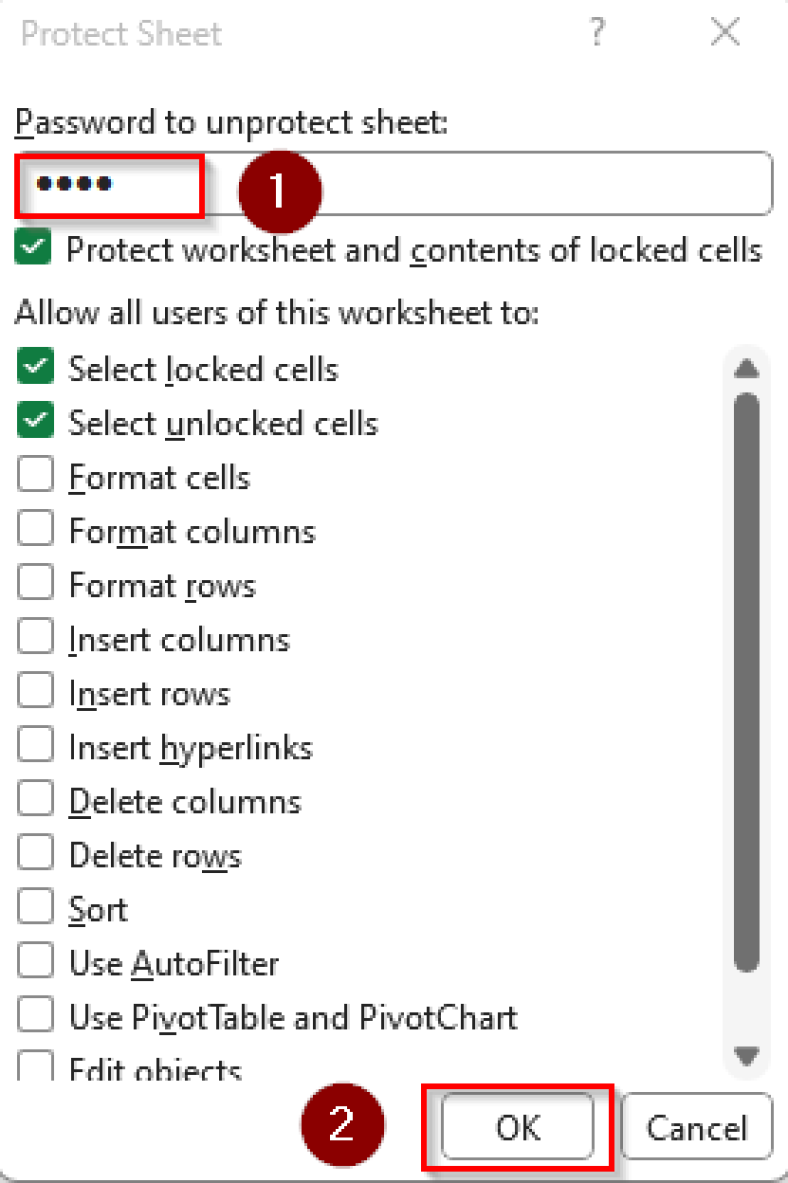Enable the Format columns permission
Screen dimensions: 788x1183
(35, 528)
